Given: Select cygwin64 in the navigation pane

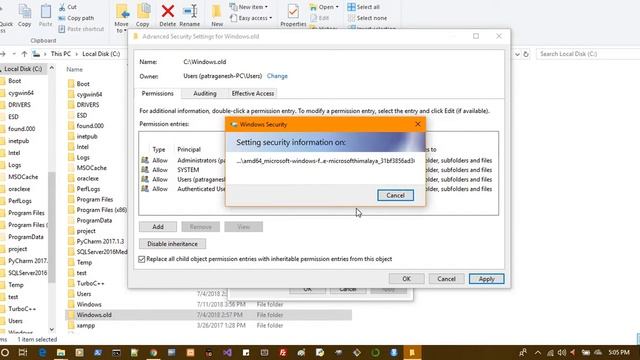Looking at the screenshot, I should coord(20,93).
